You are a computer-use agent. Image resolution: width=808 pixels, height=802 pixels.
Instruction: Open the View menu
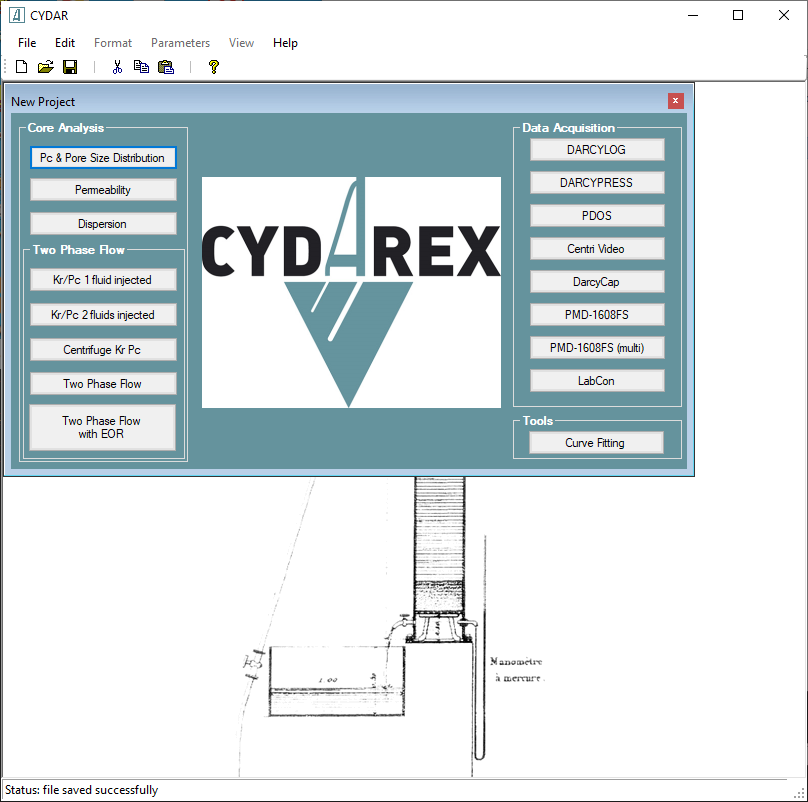(x=241, y=43)
